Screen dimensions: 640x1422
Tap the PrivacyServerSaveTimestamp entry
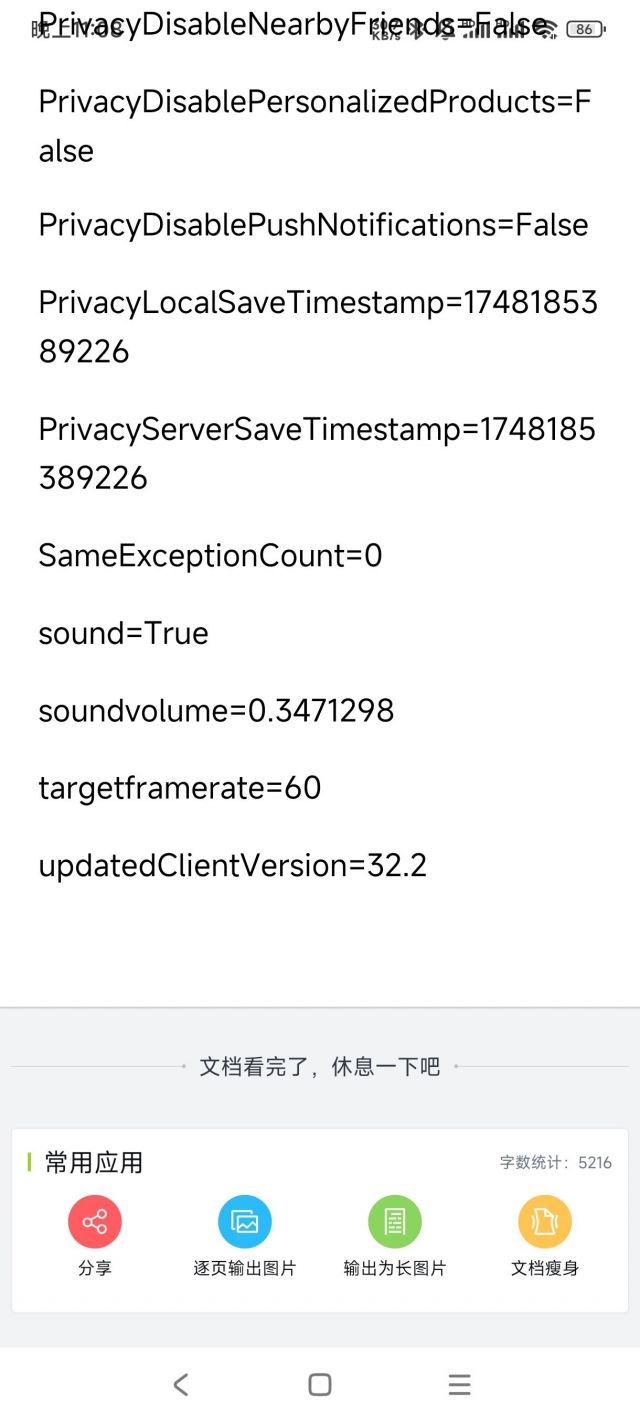point(316,453)
